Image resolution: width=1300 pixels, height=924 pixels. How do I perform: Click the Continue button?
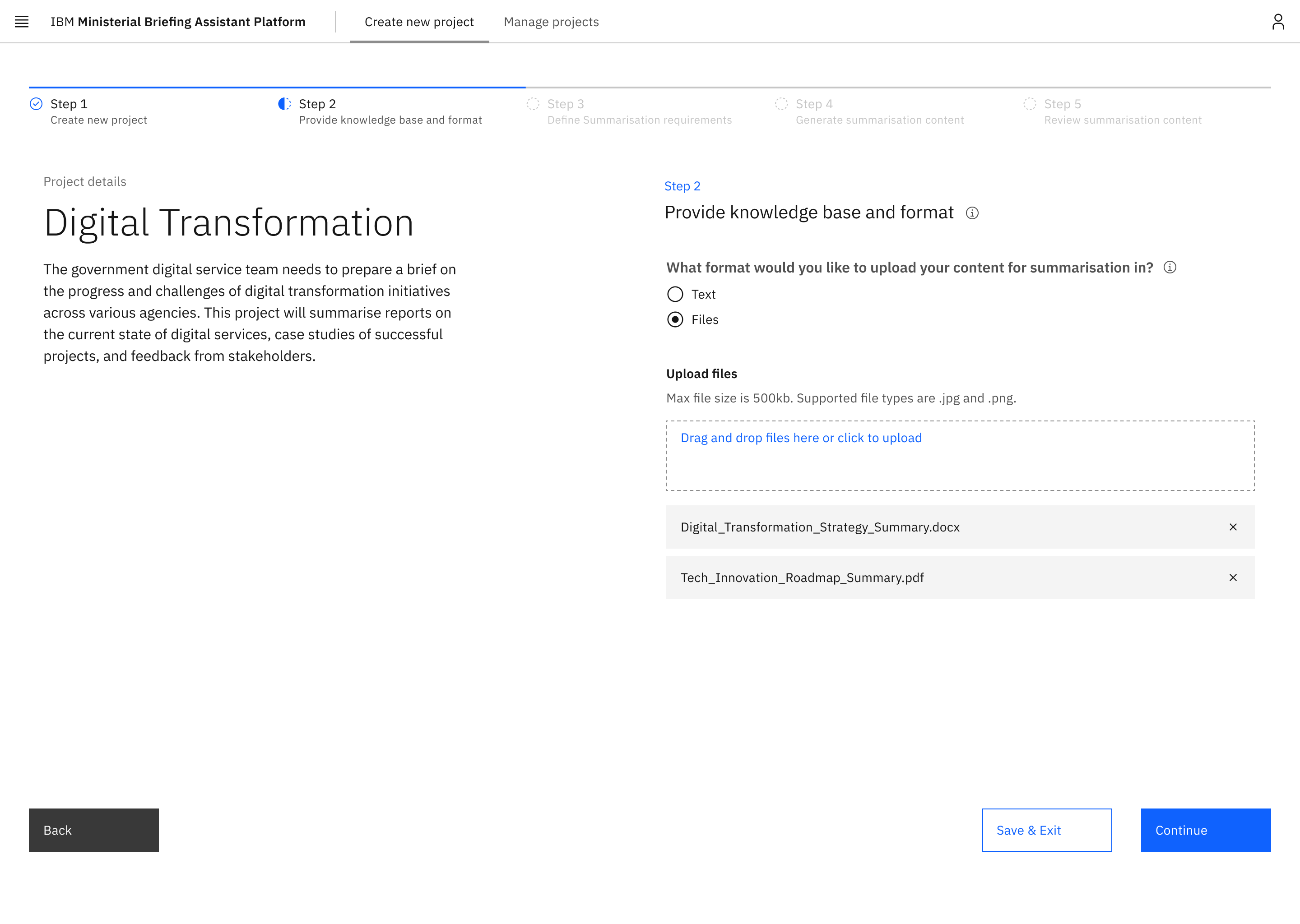(x=1206, y=830)
